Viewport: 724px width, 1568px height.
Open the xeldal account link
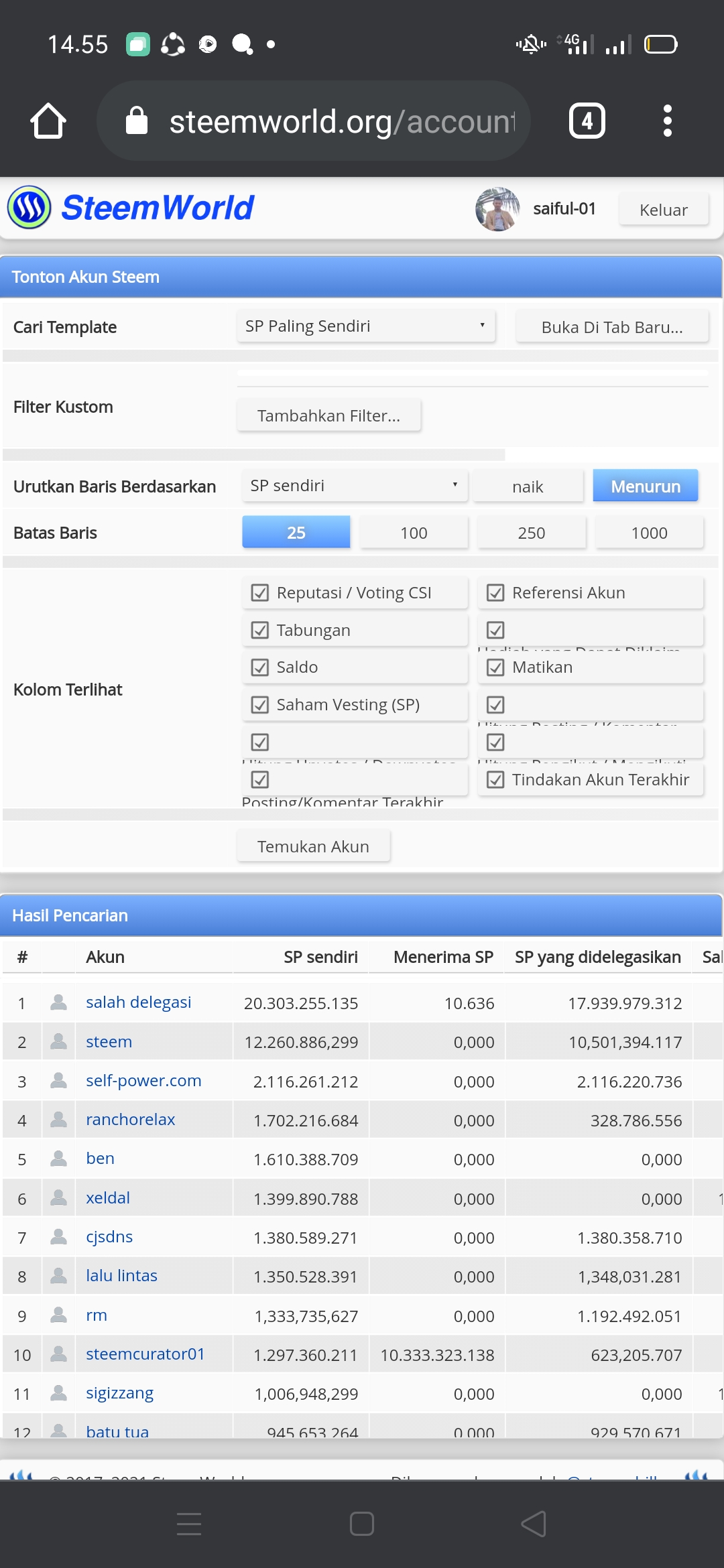tap(108, 1198)
